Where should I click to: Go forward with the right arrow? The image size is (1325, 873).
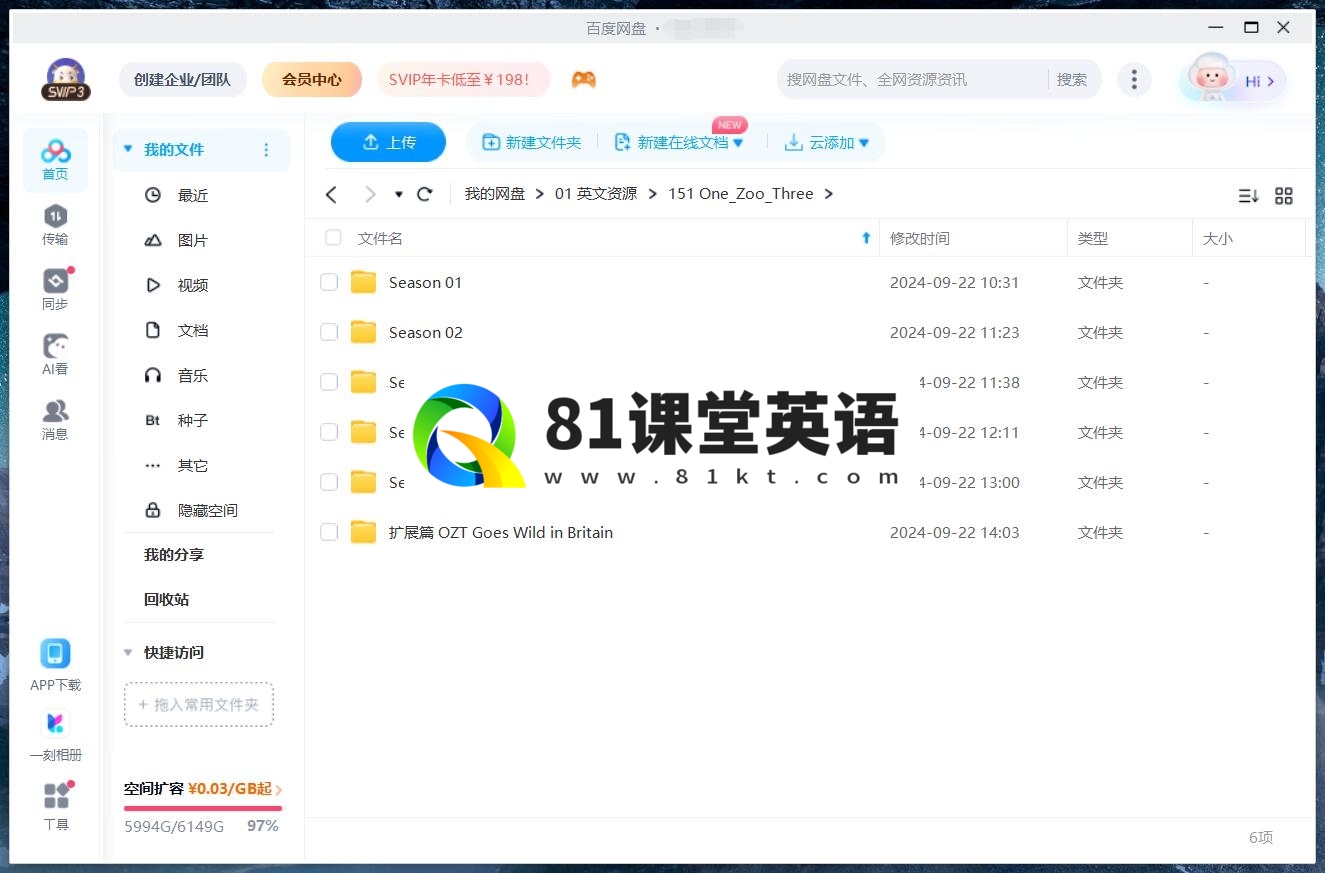pyautogui.click(x=370, y=194)
